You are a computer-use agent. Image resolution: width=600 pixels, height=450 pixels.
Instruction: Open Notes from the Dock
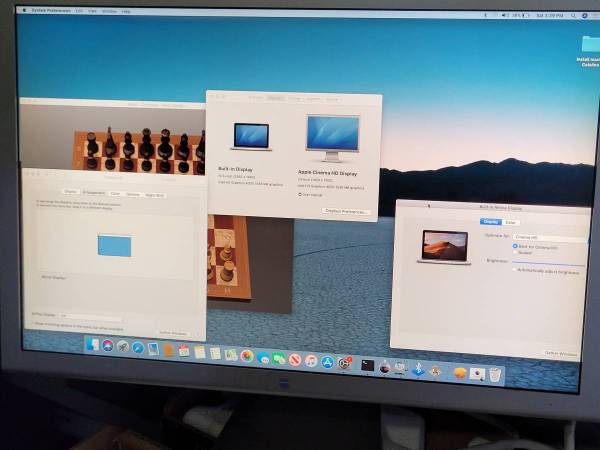(200, 352)
